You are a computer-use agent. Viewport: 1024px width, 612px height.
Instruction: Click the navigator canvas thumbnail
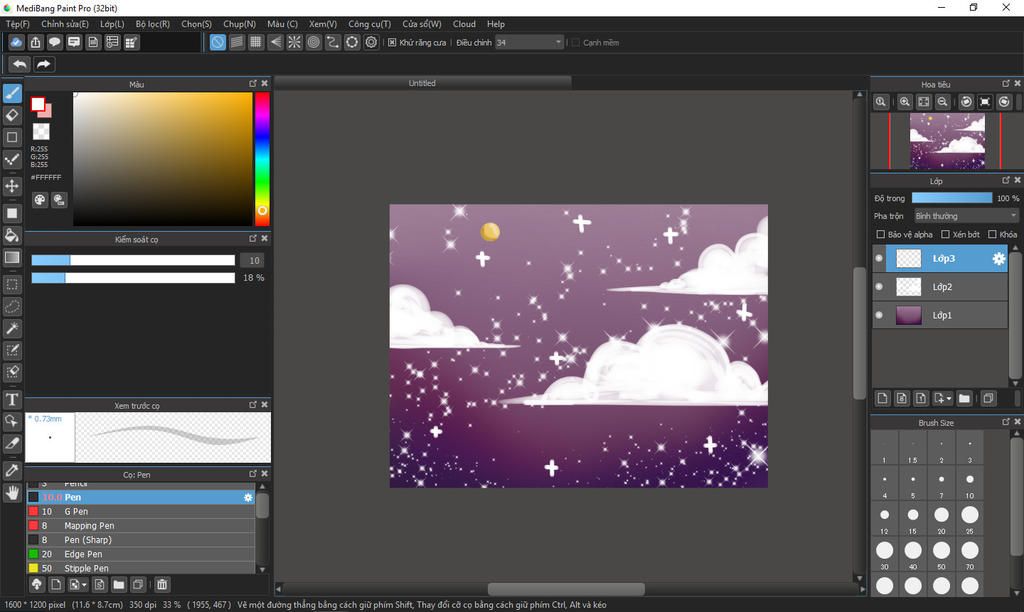948,141
